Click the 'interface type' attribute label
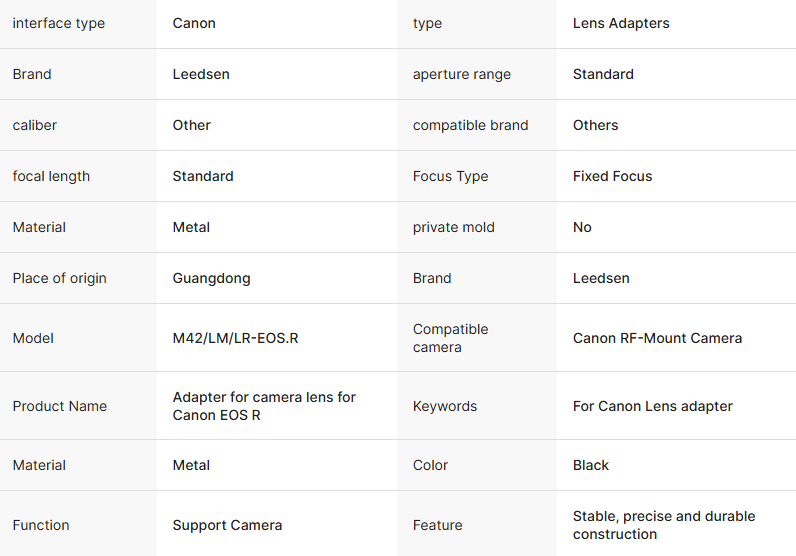Image resolution: width=796 pixels, height=556 pixels. point(58,23)
